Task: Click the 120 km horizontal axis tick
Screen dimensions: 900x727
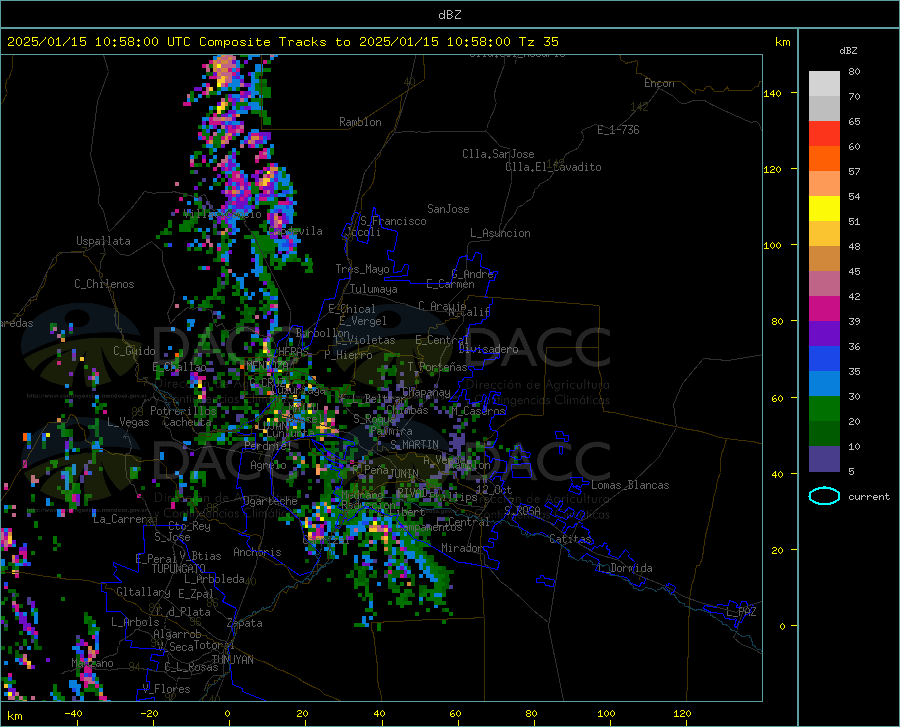Action: (x=682, y=713)
